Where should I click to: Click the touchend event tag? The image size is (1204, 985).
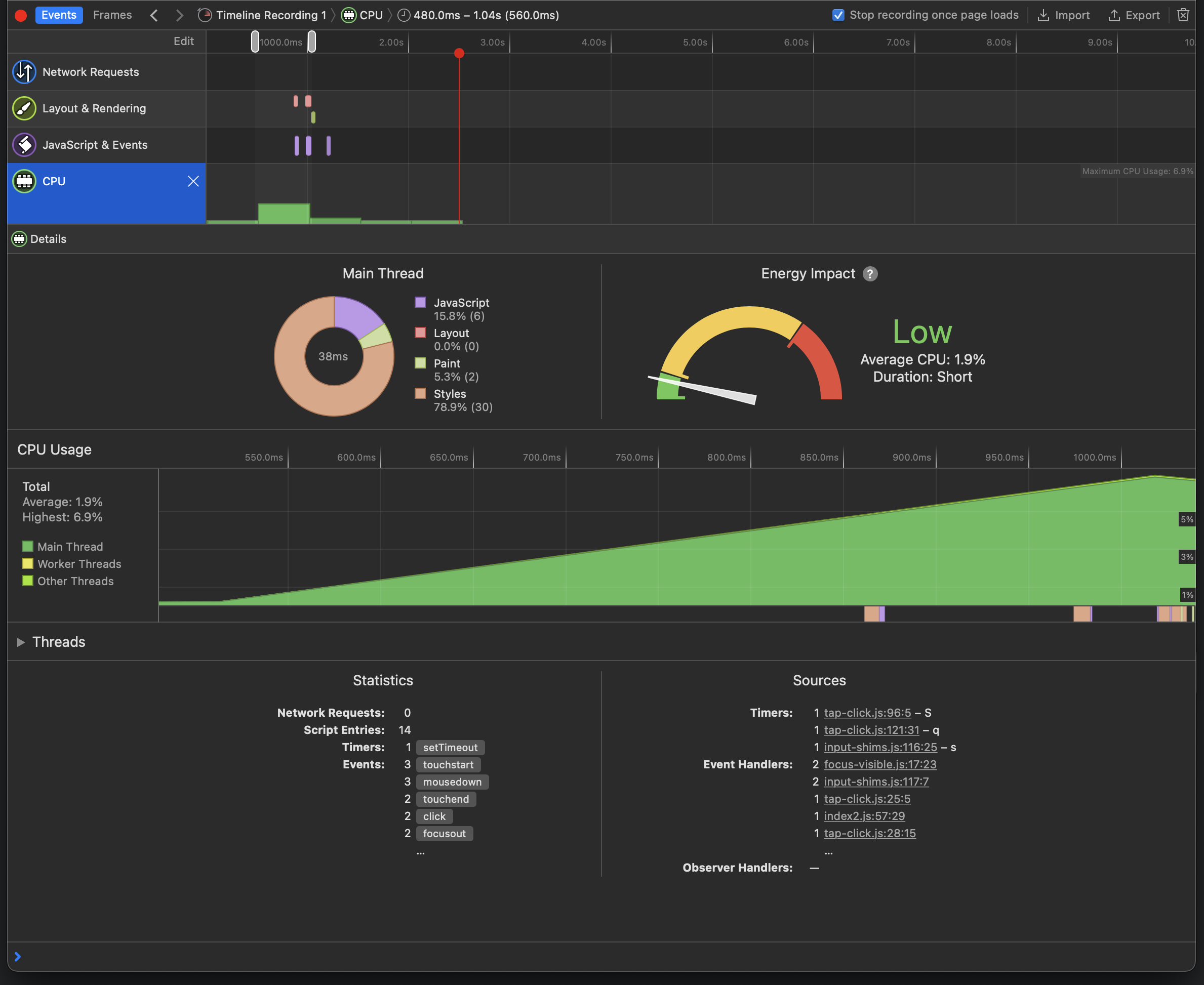point(446,799)
